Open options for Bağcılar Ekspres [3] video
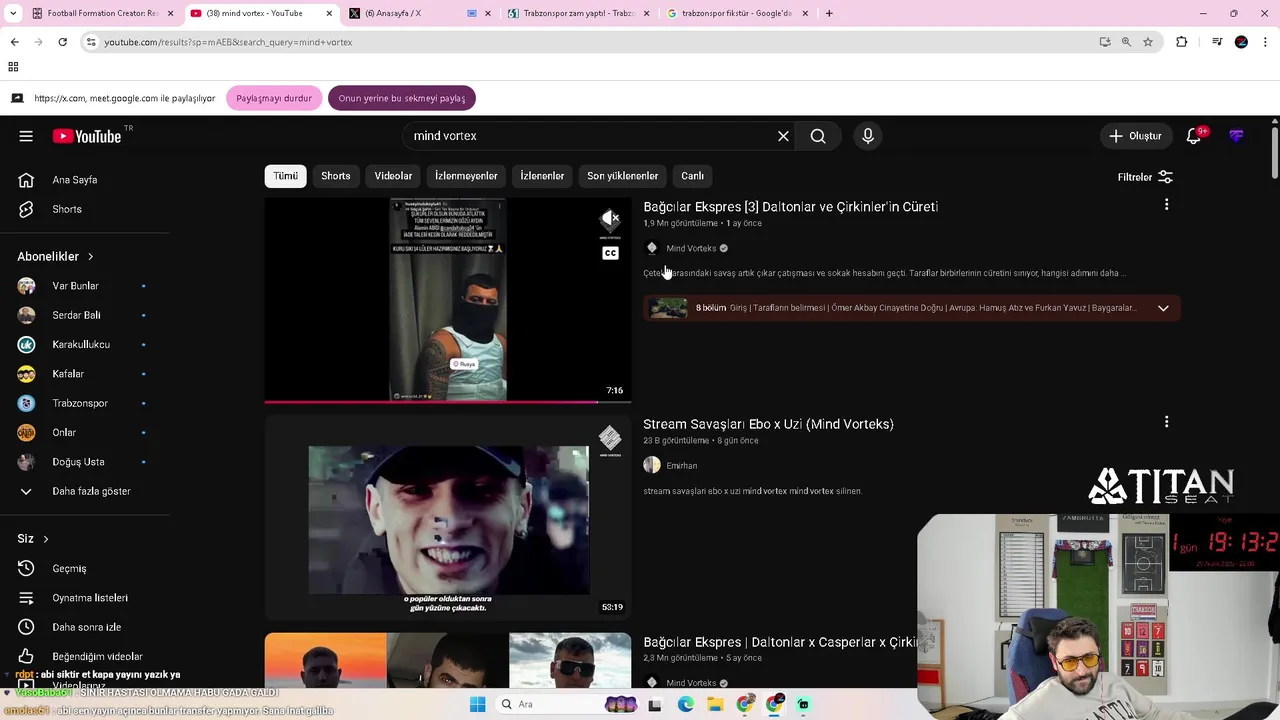The width and height of the screenshot is (1280, 720). (x=1166, y=205)
